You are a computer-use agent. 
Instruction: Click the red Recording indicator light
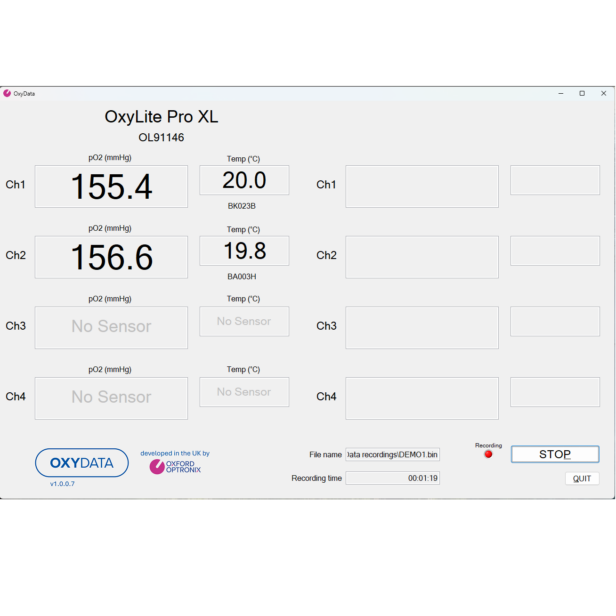point(488,454)
